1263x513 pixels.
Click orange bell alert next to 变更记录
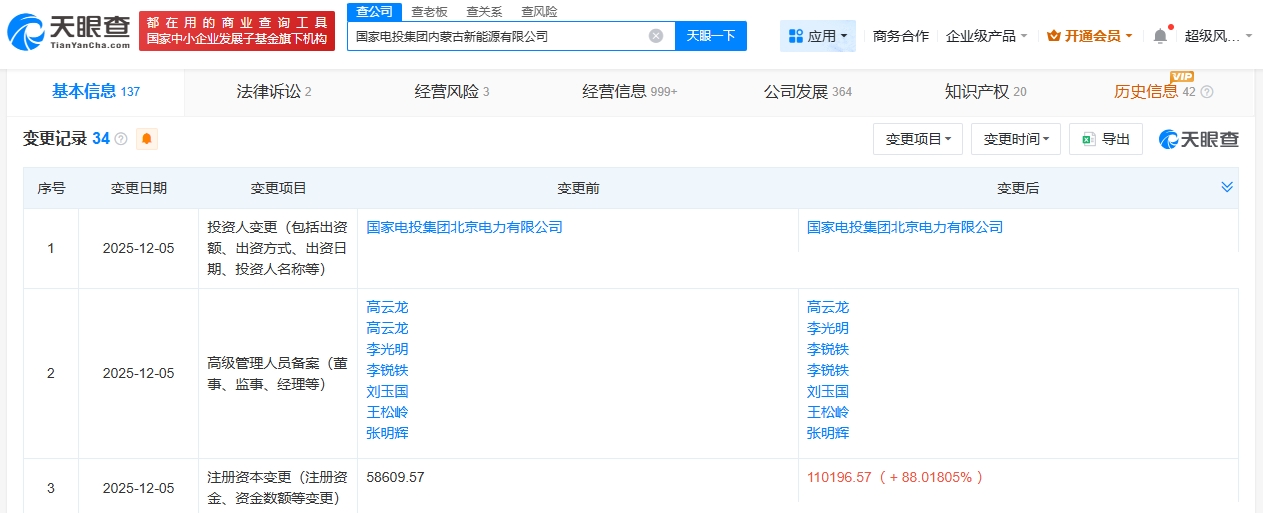point(147,139)
